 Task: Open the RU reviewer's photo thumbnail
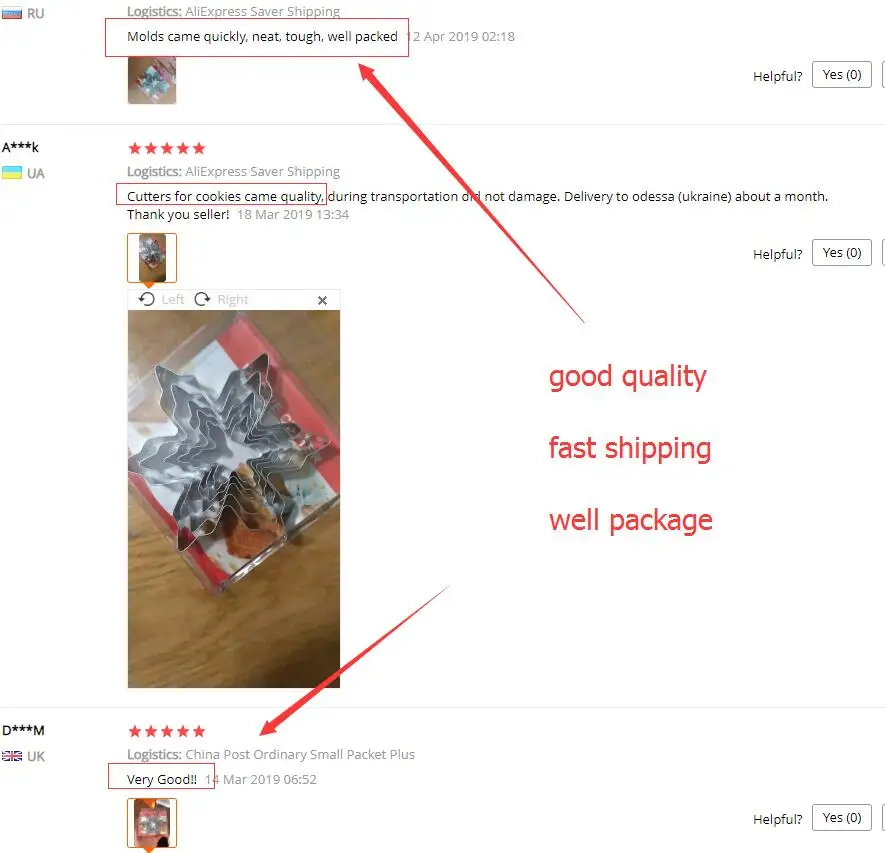pyautogui.click(x=152, y=80)
